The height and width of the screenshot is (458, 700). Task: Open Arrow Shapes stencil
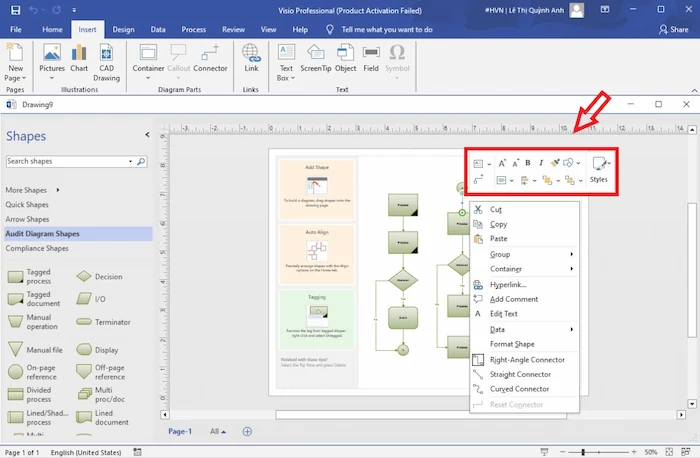coord(27,219)
